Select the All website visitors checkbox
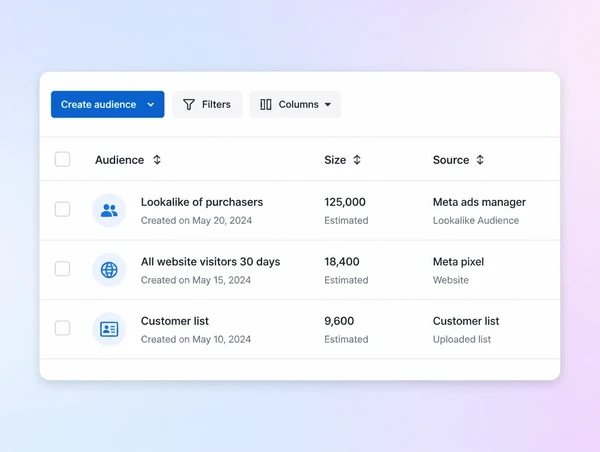The height and width of the screenshot is (452, 600). (62, 269)
